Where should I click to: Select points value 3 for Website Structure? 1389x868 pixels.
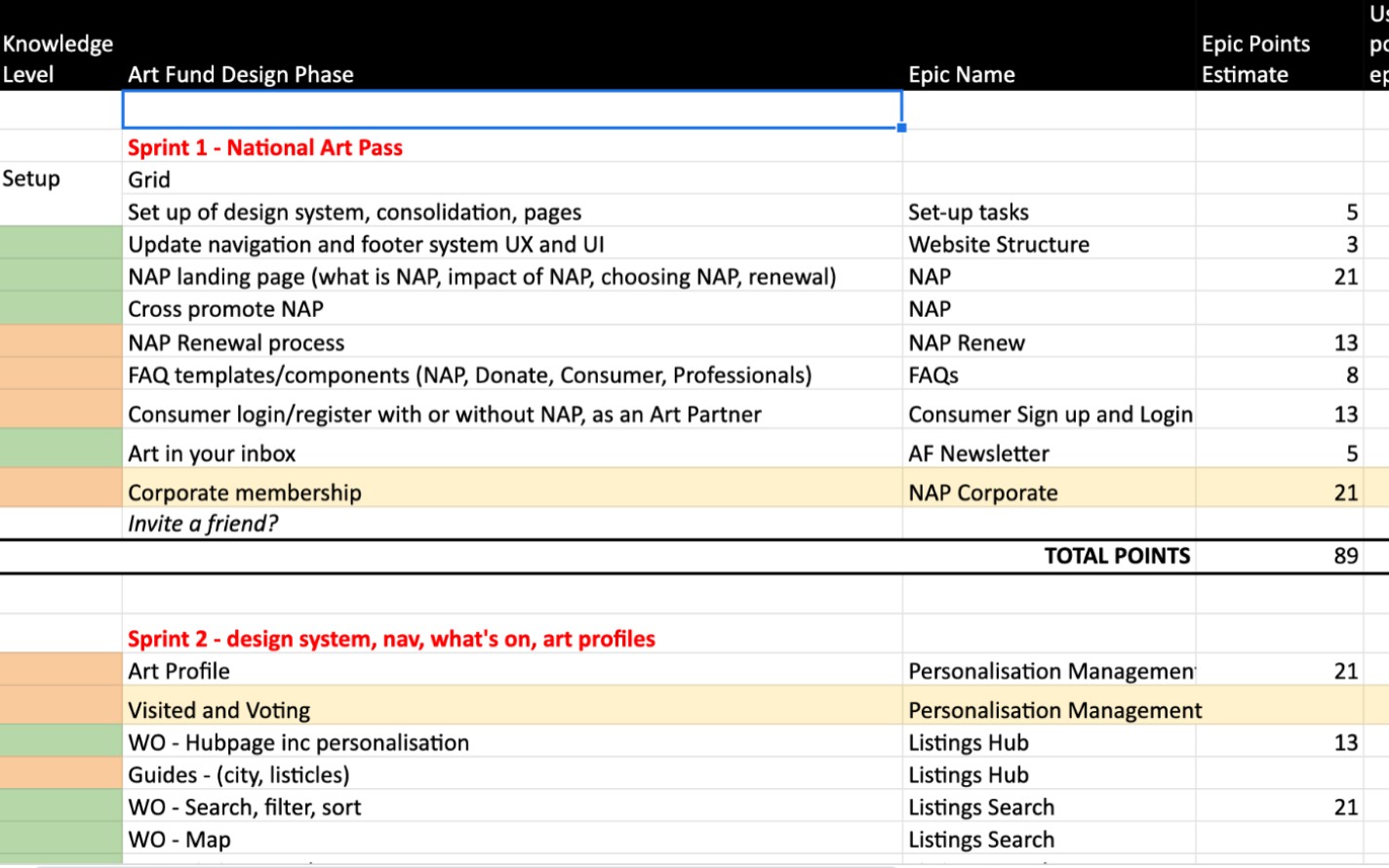tap(1280, 244)
